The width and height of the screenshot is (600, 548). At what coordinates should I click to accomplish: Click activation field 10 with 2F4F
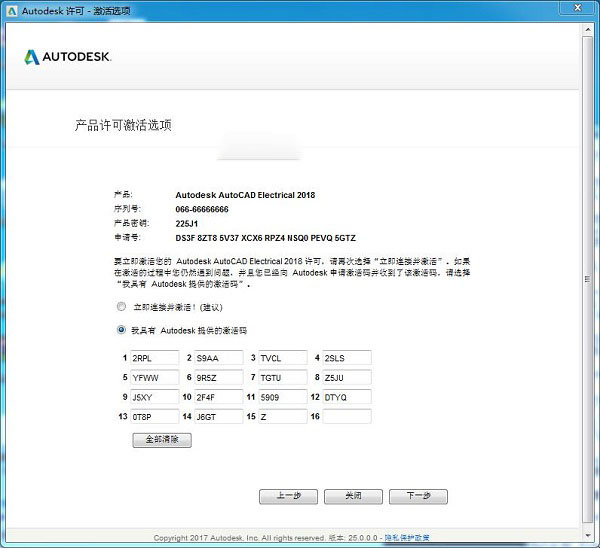pyautogui.click(x=219, y=397)
